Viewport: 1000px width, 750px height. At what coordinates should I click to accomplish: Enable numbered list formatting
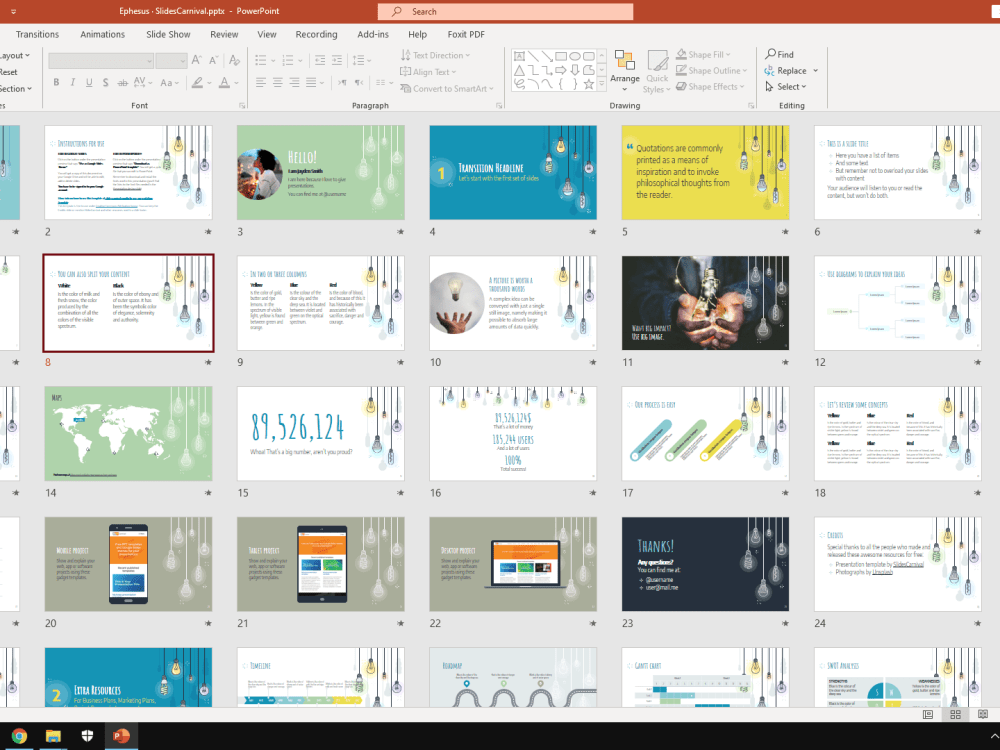coord(289,58)
